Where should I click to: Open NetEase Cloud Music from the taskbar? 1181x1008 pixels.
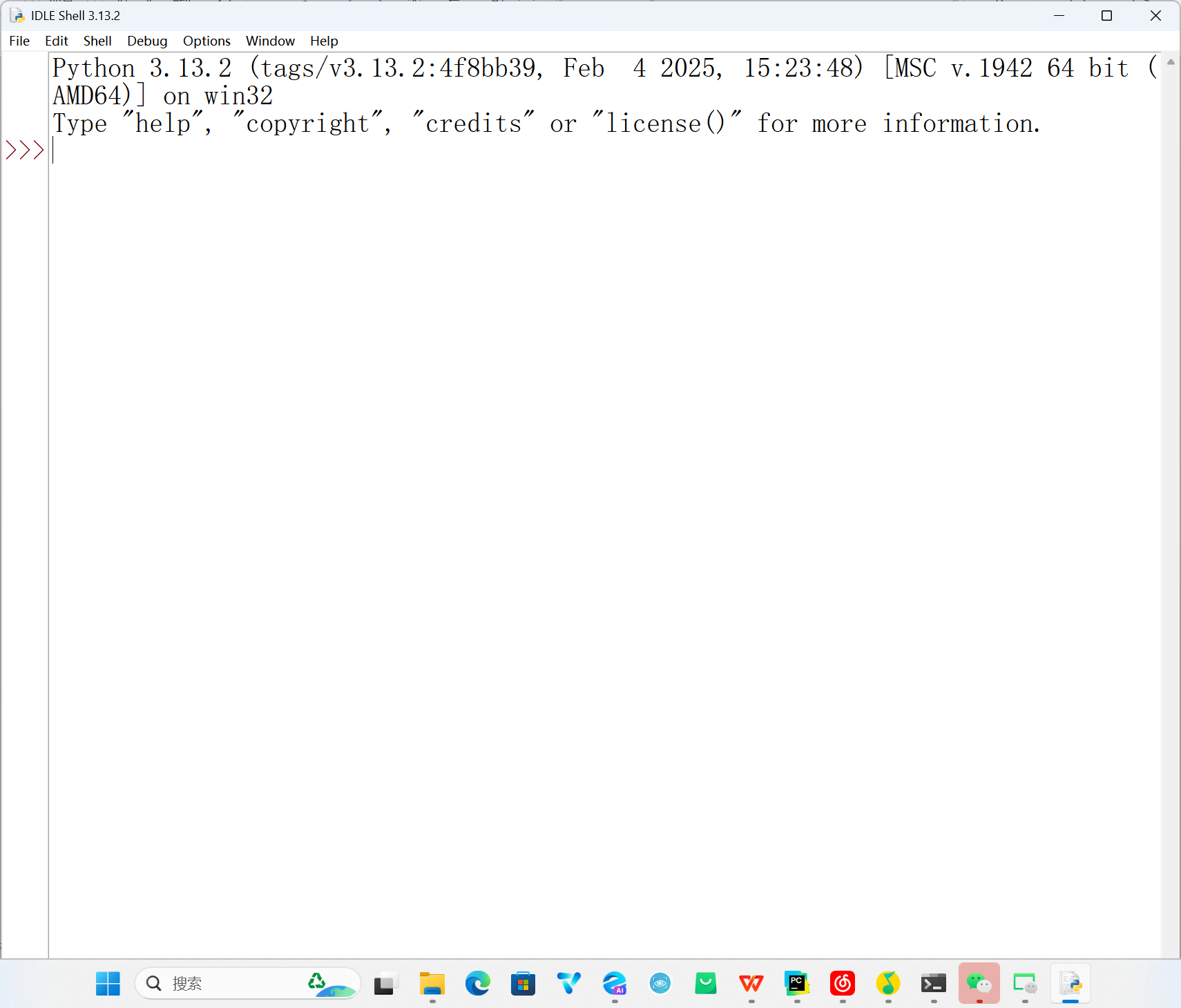coord(842,983)
